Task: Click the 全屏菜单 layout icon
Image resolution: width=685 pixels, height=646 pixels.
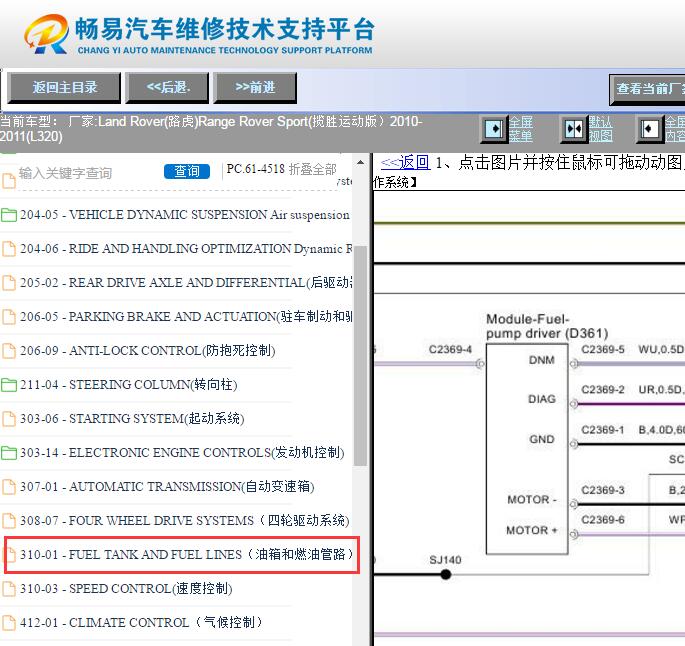Action: coord(495,129)
